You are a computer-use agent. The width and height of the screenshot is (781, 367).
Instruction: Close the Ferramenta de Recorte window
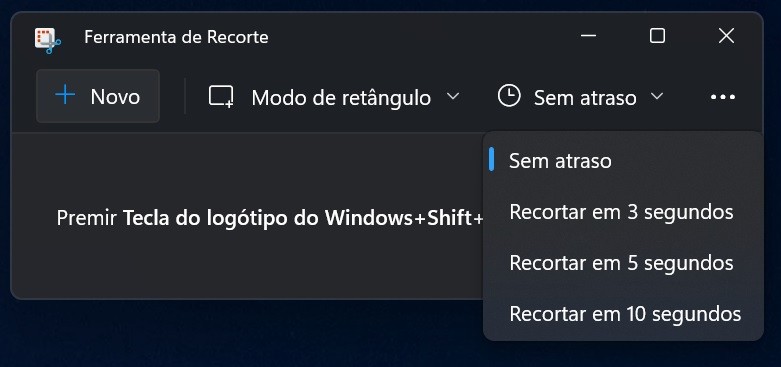(726, 36)
